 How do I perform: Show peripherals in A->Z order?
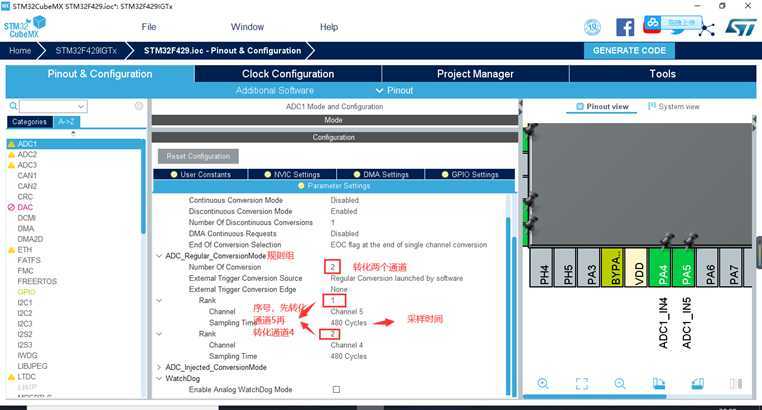[66, 122]
